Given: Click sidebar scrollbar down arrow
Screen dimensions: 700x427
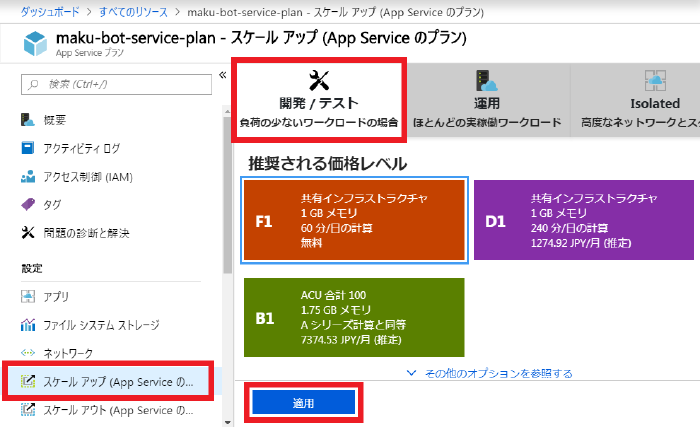Looking at the screenshot, I should [x=227, y=422].
